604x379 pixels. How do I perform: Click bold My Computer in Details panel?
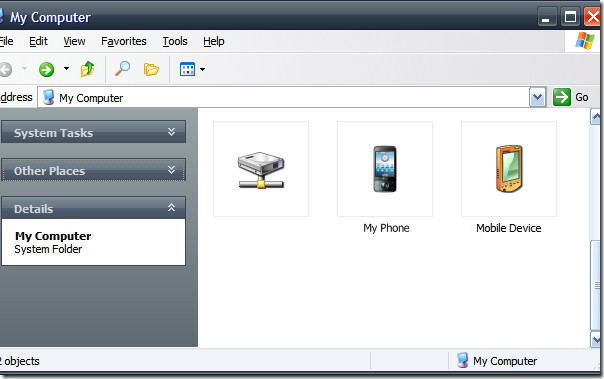53,236
